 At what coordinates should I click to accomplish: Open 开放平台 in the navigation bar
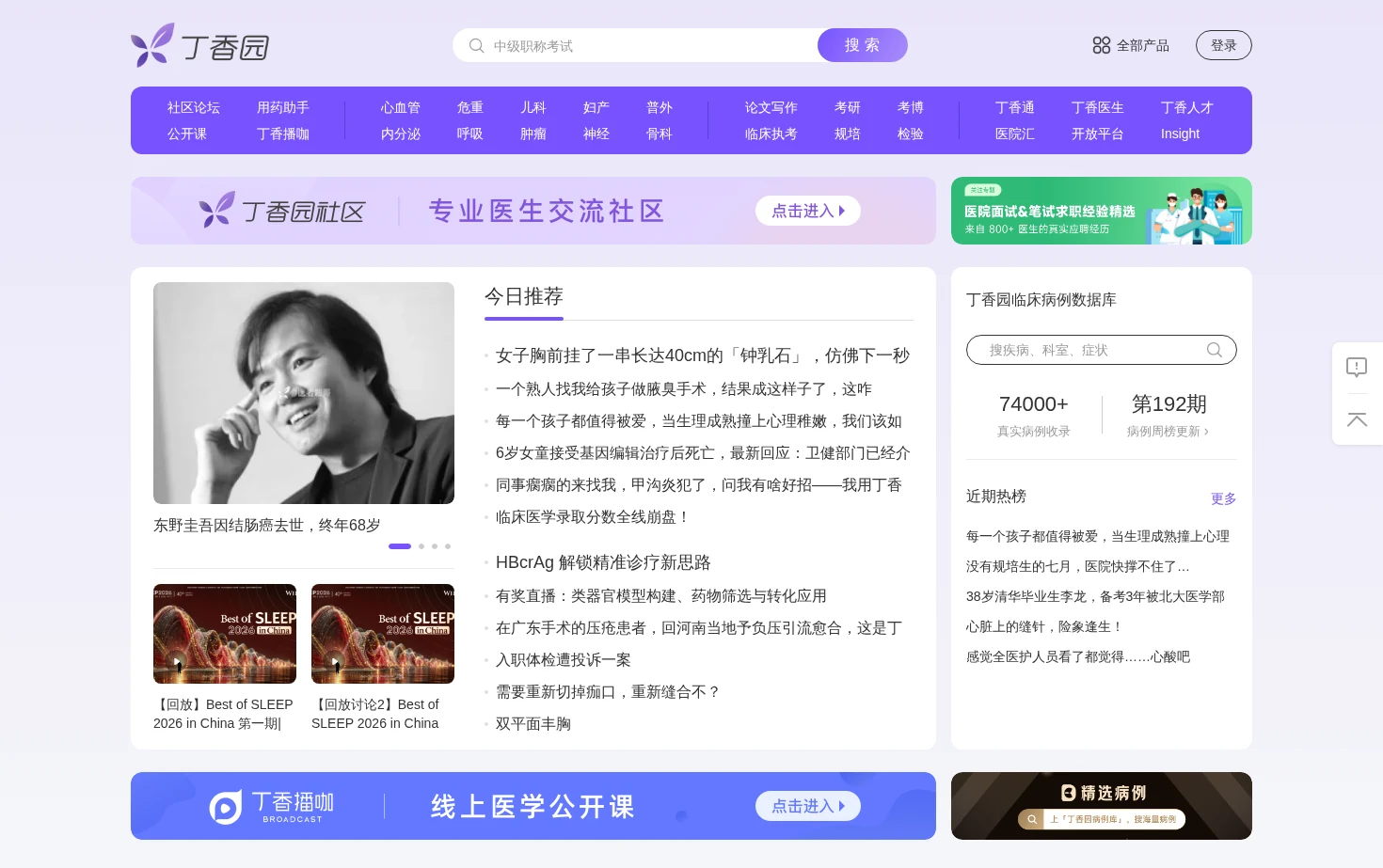point(1098,134)
